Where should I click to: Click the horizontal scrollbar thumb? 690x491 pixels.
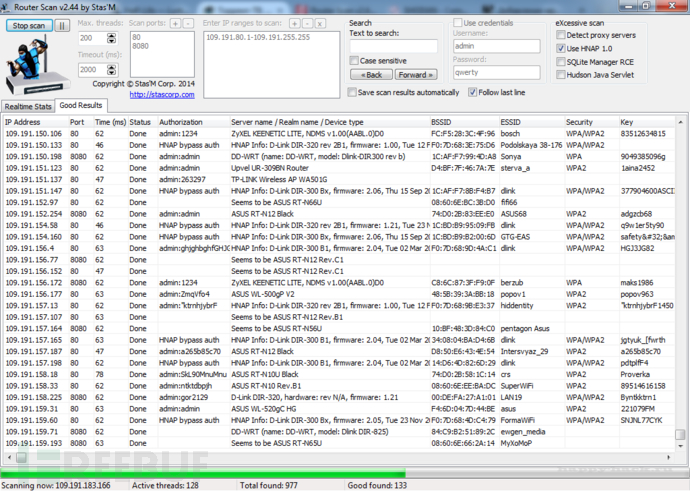click(21, 458)
